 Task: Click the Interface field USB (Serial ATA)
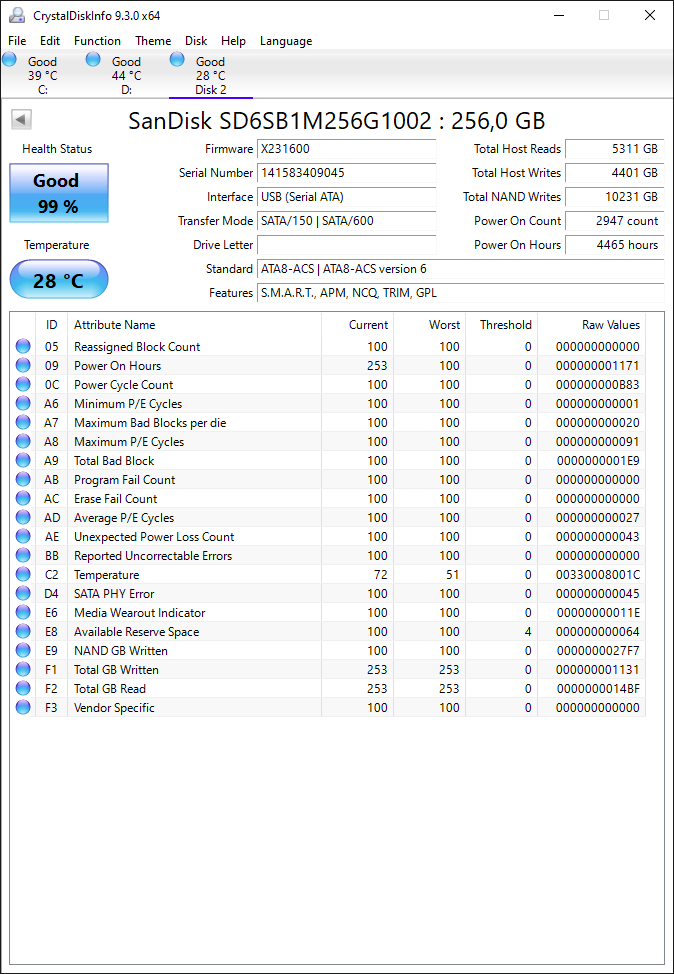(347, 197)
